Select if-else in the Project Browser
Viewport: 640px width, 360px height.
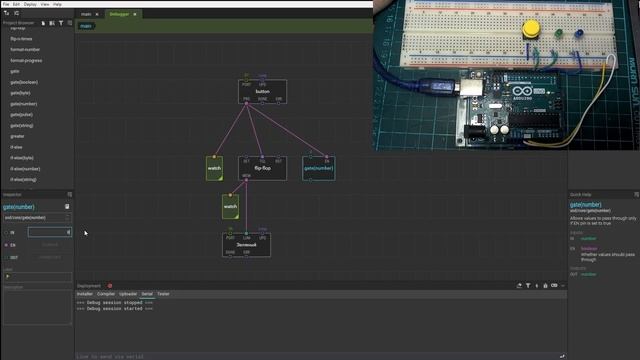[16, 147]
